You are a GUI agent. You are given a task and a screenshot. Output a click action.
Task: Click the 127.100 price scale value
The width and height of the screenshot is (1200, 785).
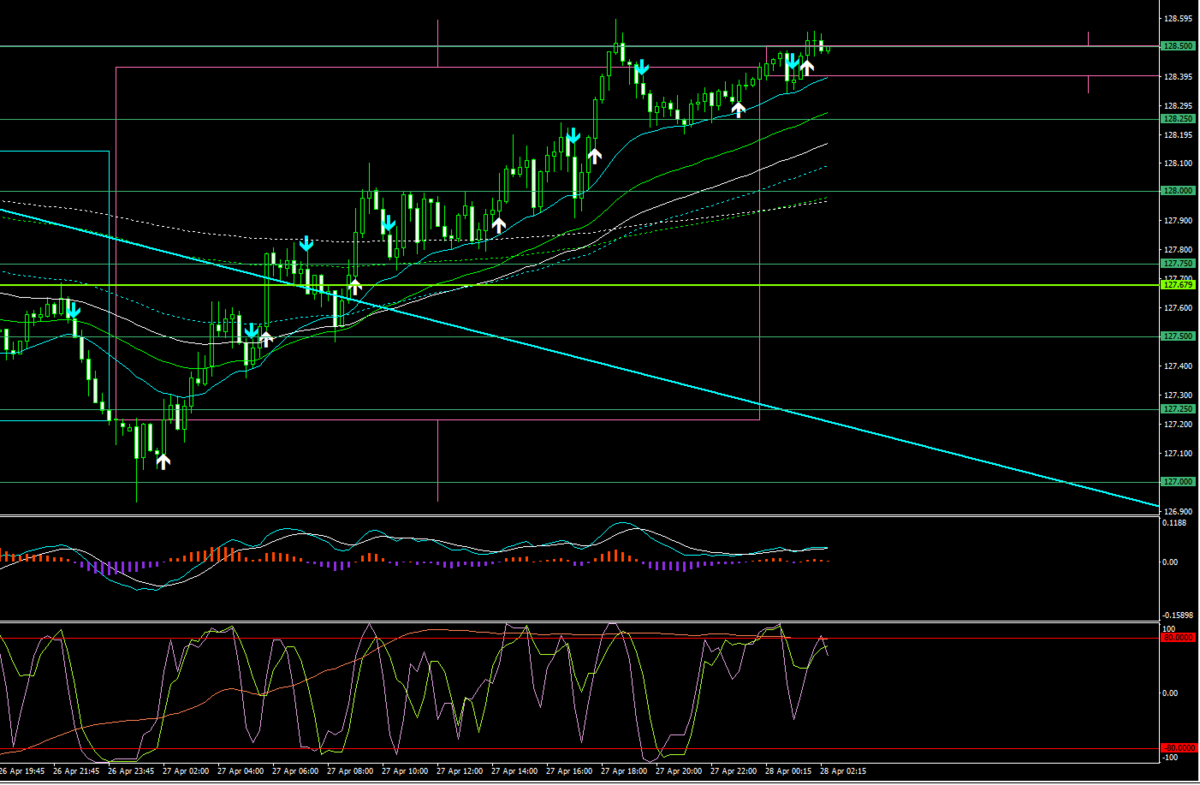1178,454
